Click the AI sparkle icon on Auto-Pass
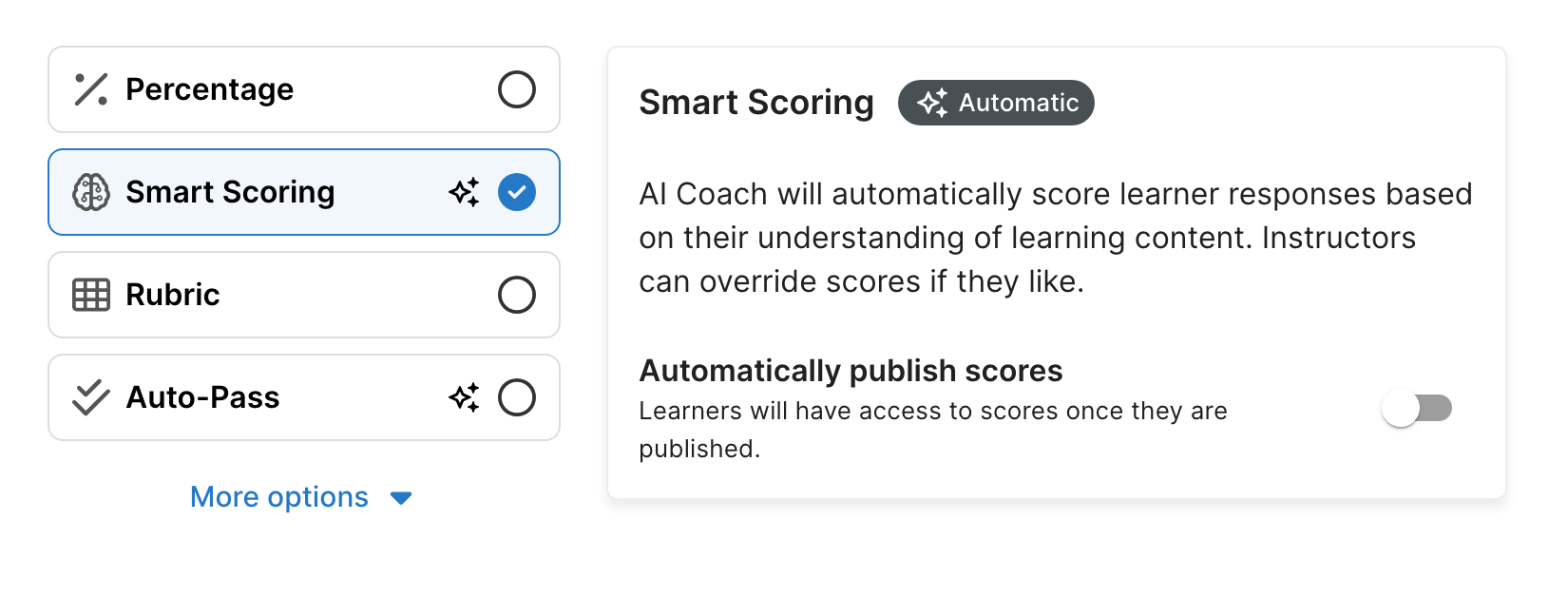The image size is (1568, 597). tap(464, 397)
